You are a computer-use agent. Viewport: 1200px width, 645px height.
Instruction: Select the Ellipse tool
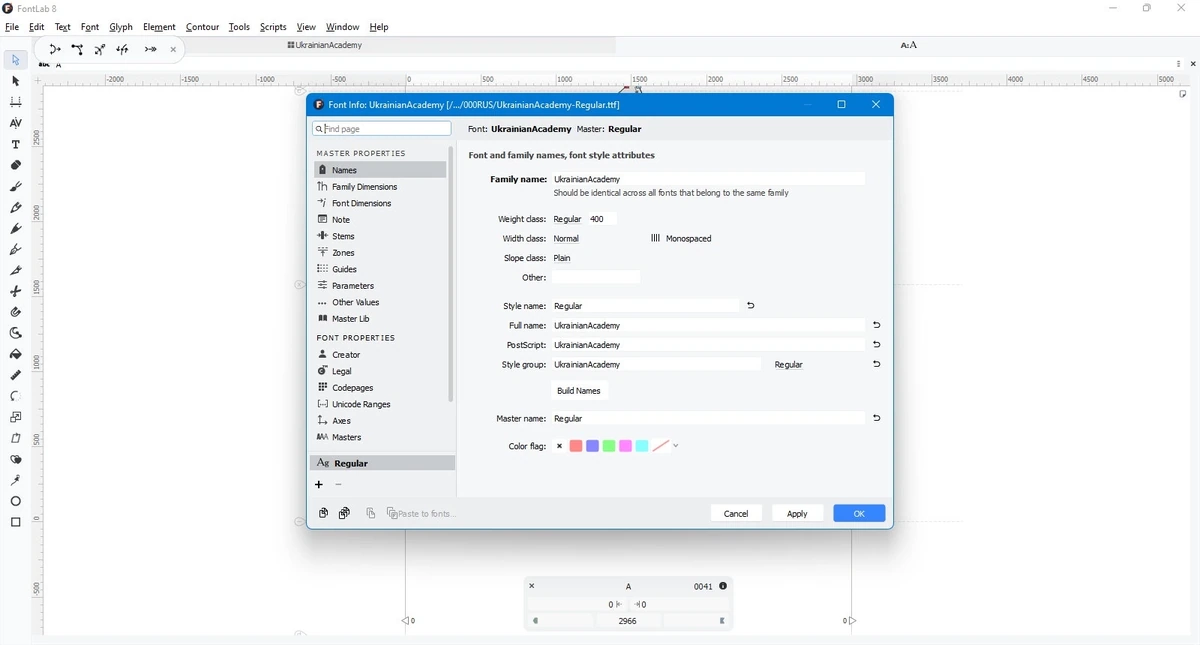(15, 501)
